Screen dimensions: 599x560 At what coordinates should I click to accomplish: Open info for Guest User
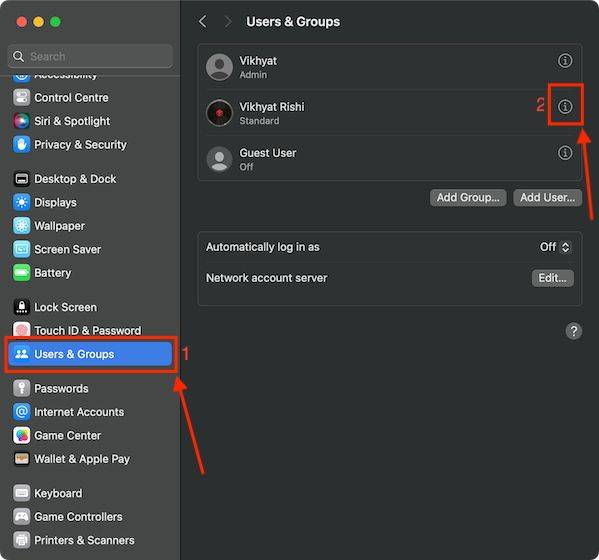(565, 153)
